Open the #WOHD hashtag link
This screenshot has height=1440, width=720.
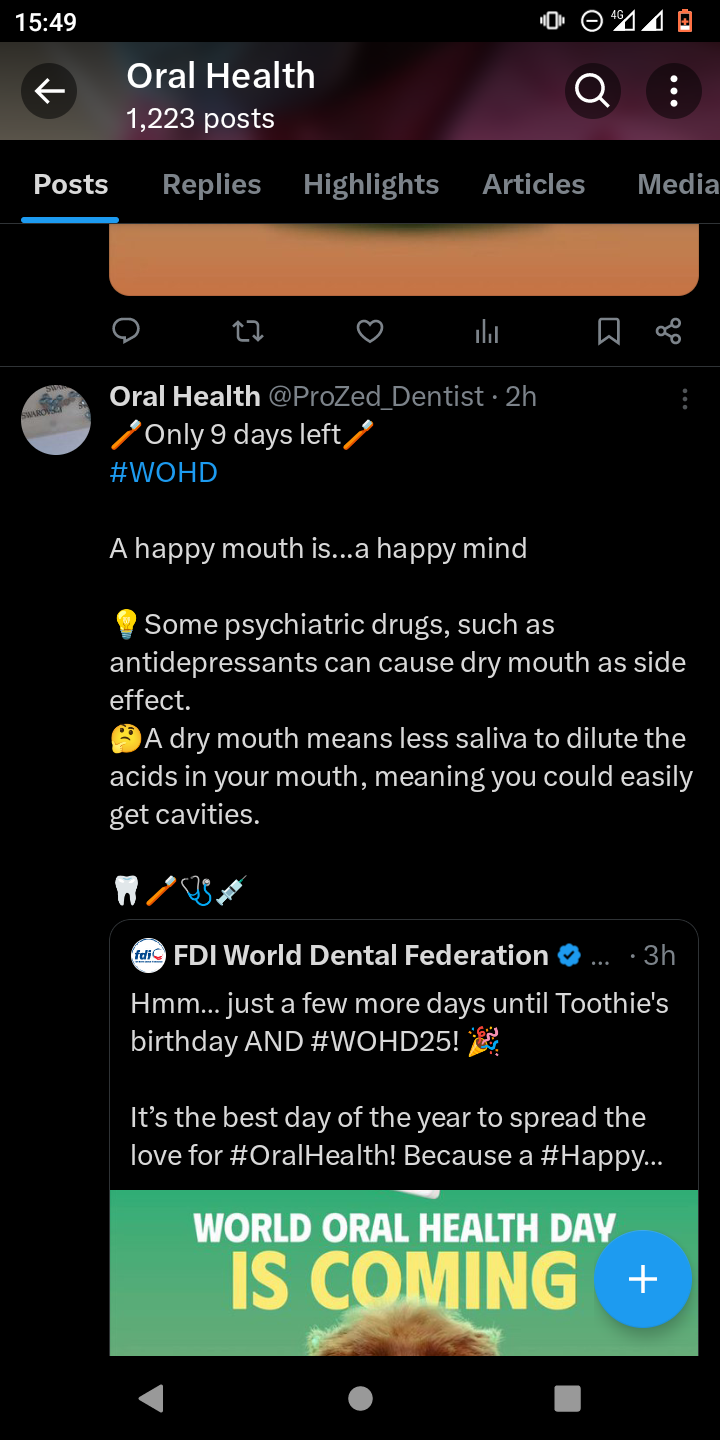pos(163,473)
